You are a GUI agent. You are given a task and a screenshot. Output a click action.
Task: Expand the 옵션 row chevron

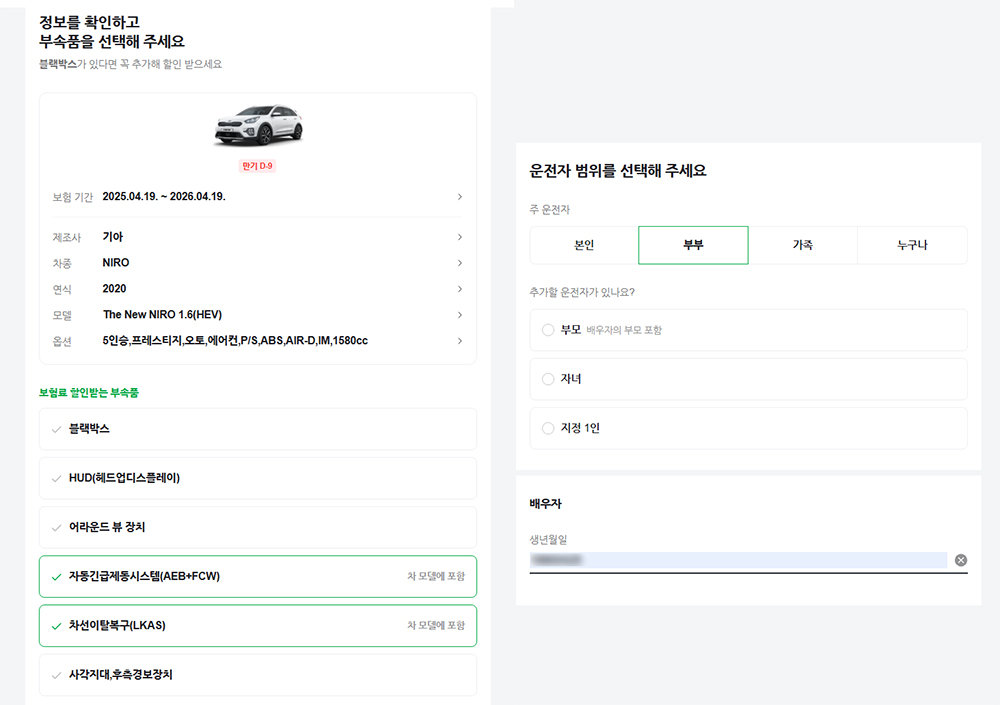coord(459,341)
